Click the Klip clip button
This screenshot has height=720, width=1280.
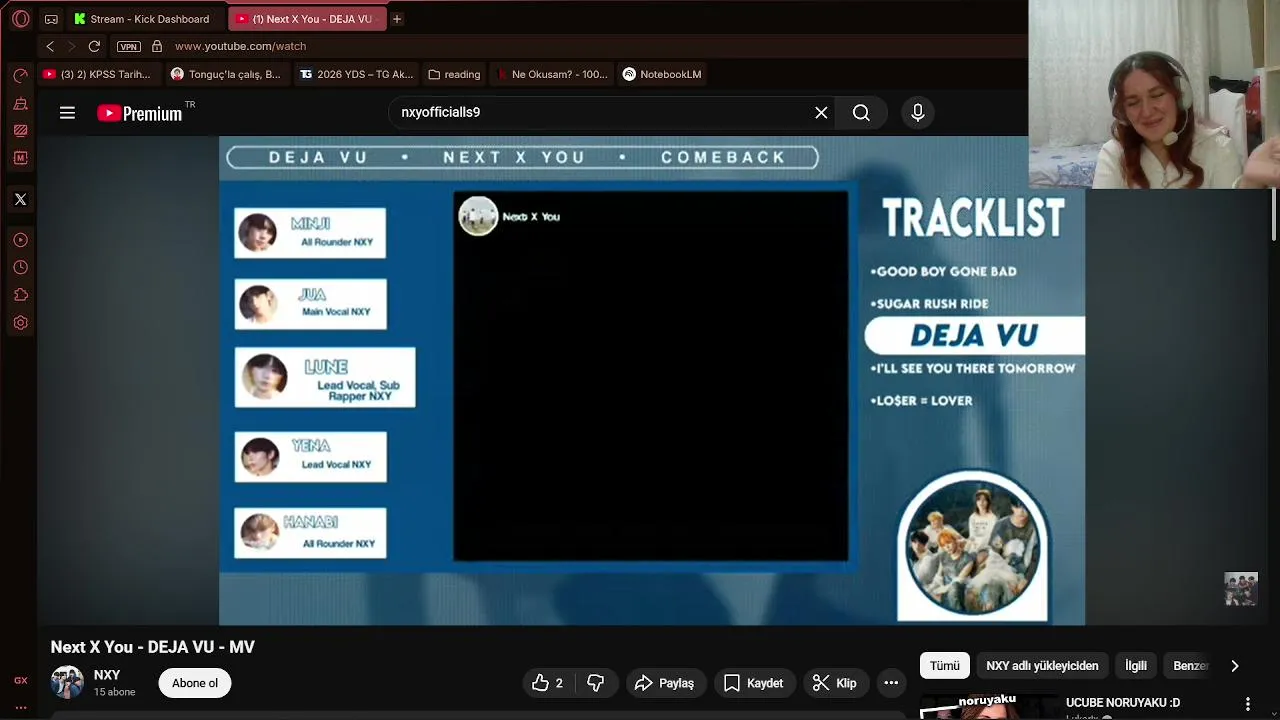[x=835, y=683]
